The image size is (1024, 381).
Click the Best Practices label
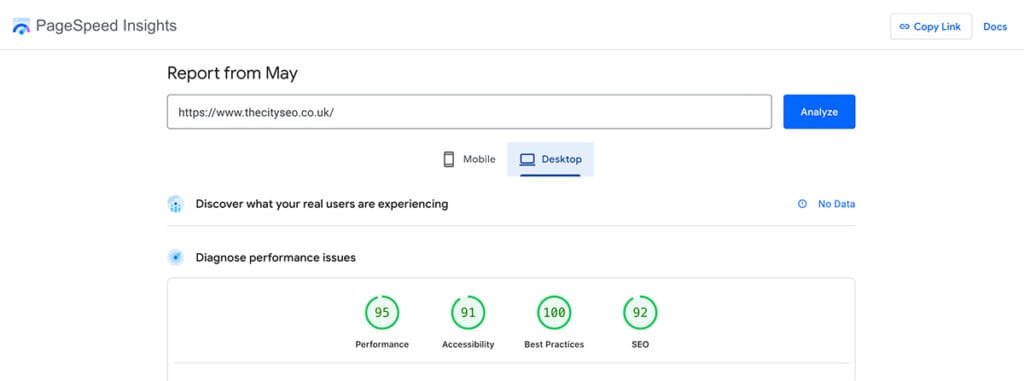click(554, 344)
